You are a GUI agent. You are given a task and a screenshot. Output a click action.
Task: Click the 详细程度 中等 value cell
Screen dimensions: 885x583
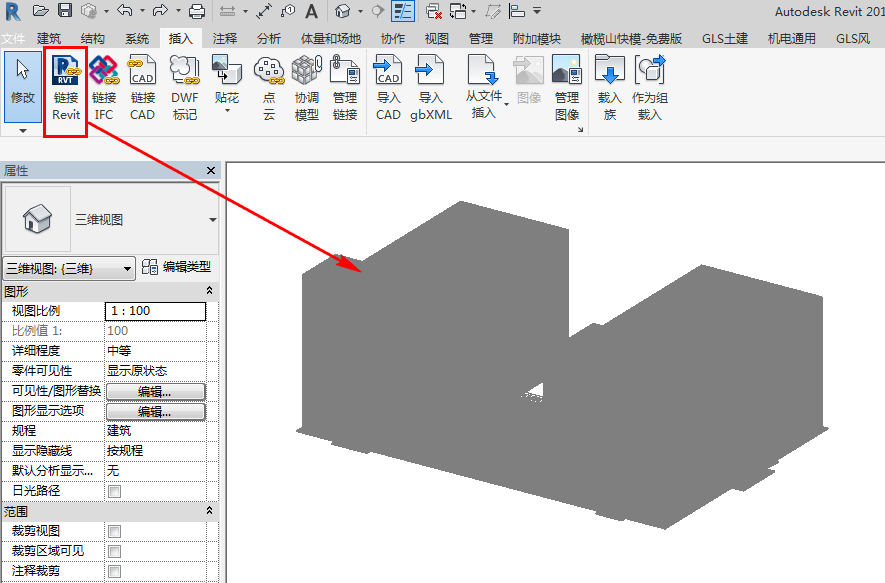[x=155, y=350]
